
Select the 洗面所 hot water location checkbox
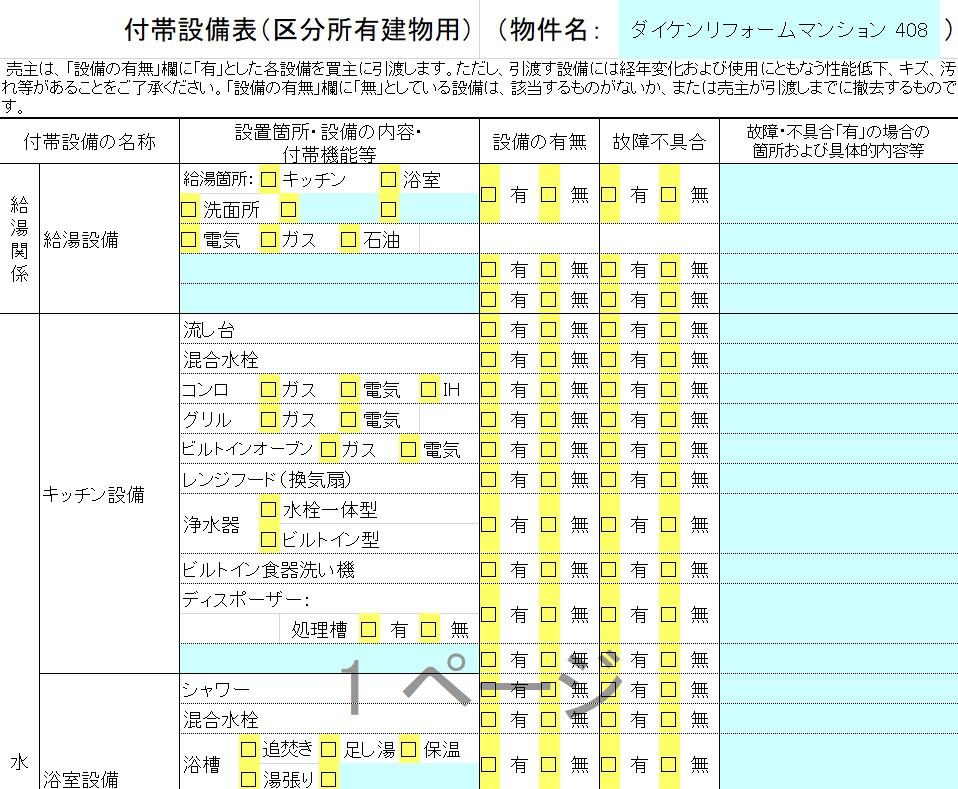pyautogui.click(x=188, y=210)
